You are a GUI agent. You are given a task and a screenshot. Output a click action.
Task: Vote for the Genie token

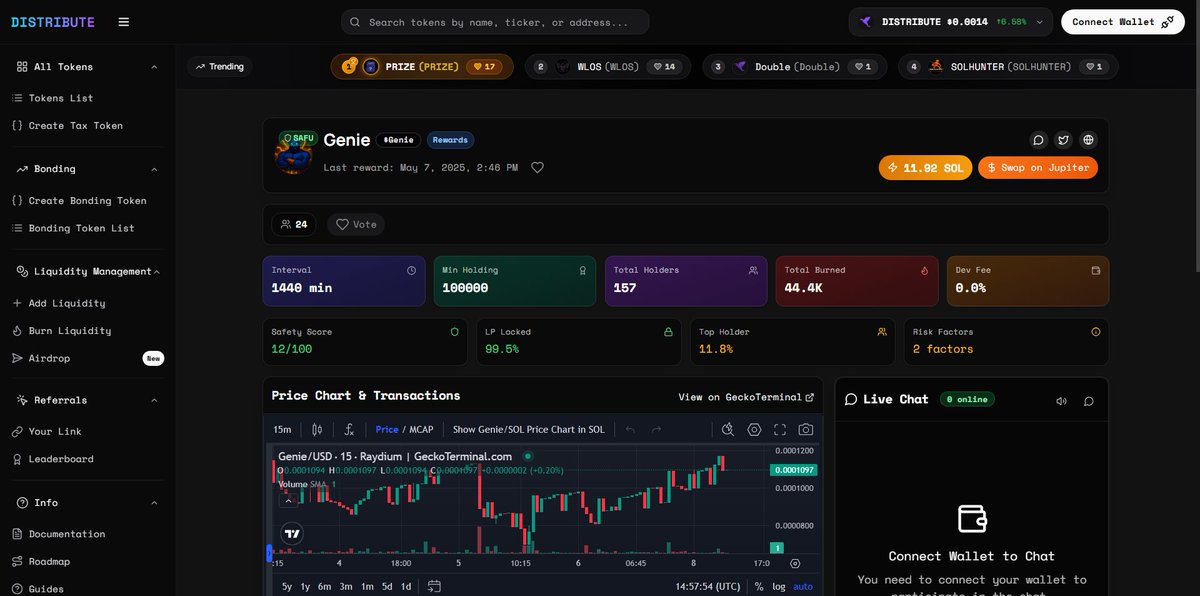coord(356,224)
